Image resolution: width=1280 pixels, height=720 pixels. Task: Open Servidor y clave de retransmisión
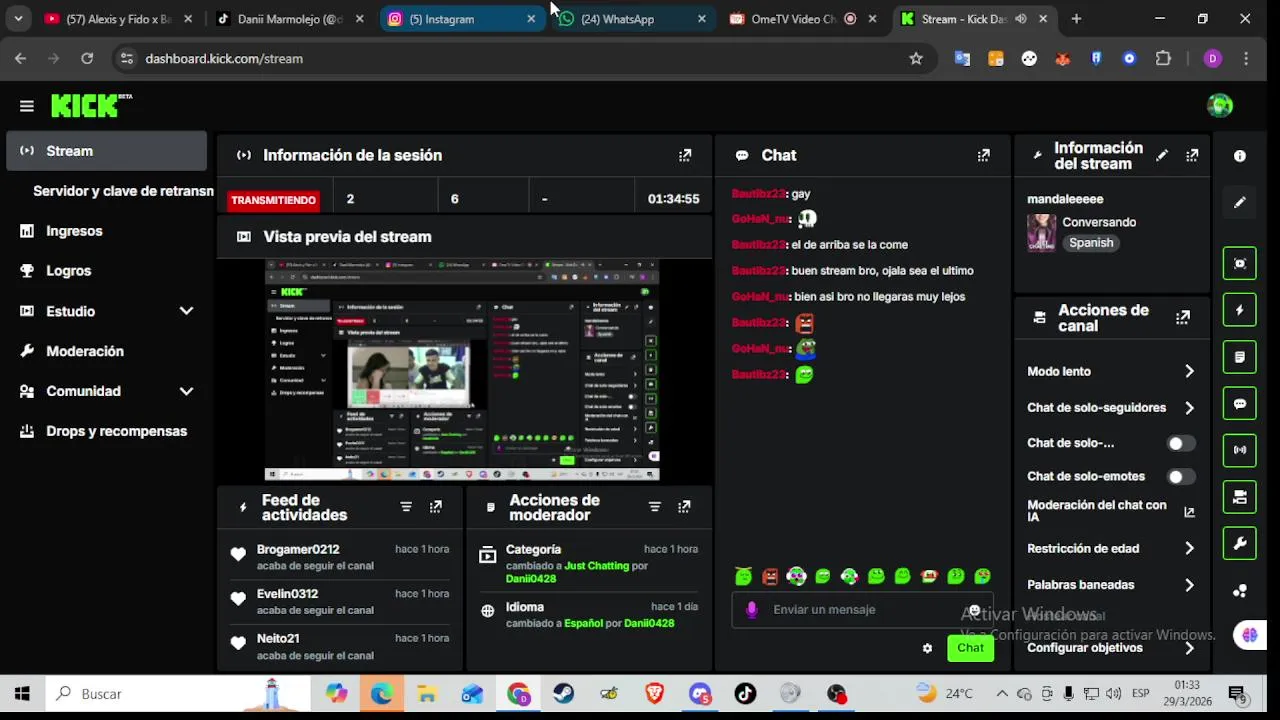click(123, 191)
